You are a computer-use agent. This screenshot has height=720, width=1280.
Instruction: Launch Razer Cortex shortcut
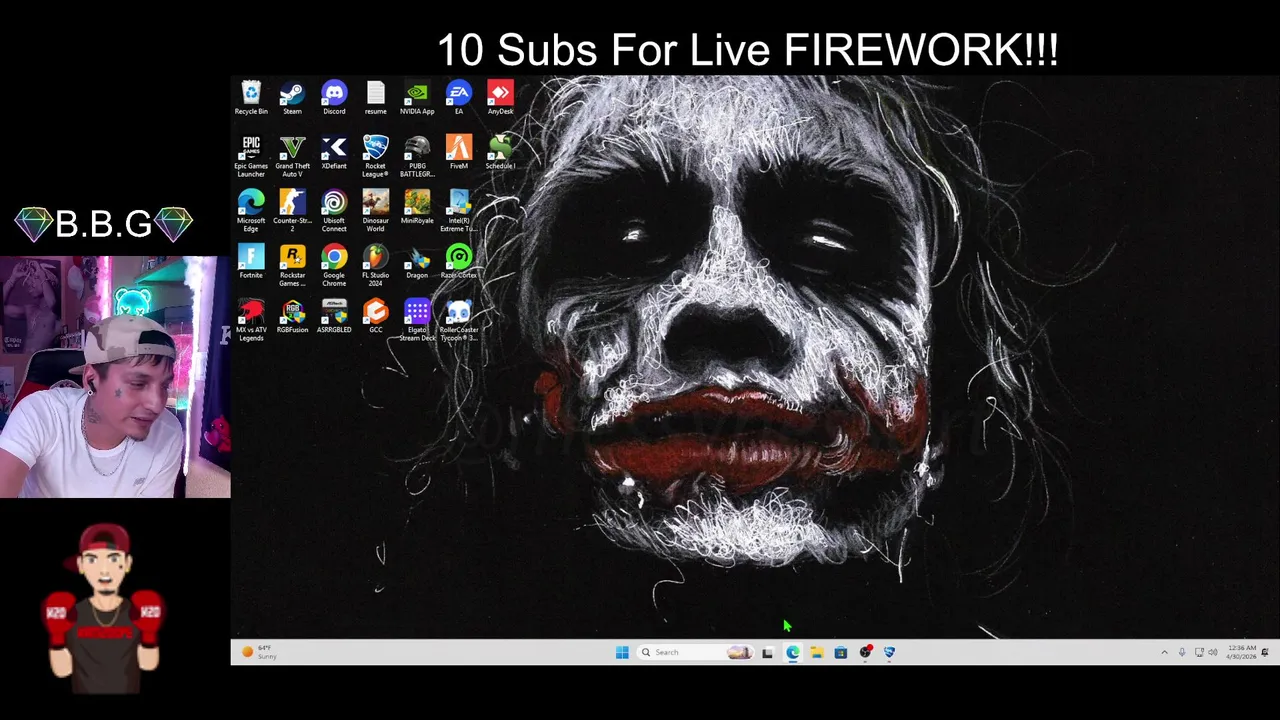click(x=459, y=262)
